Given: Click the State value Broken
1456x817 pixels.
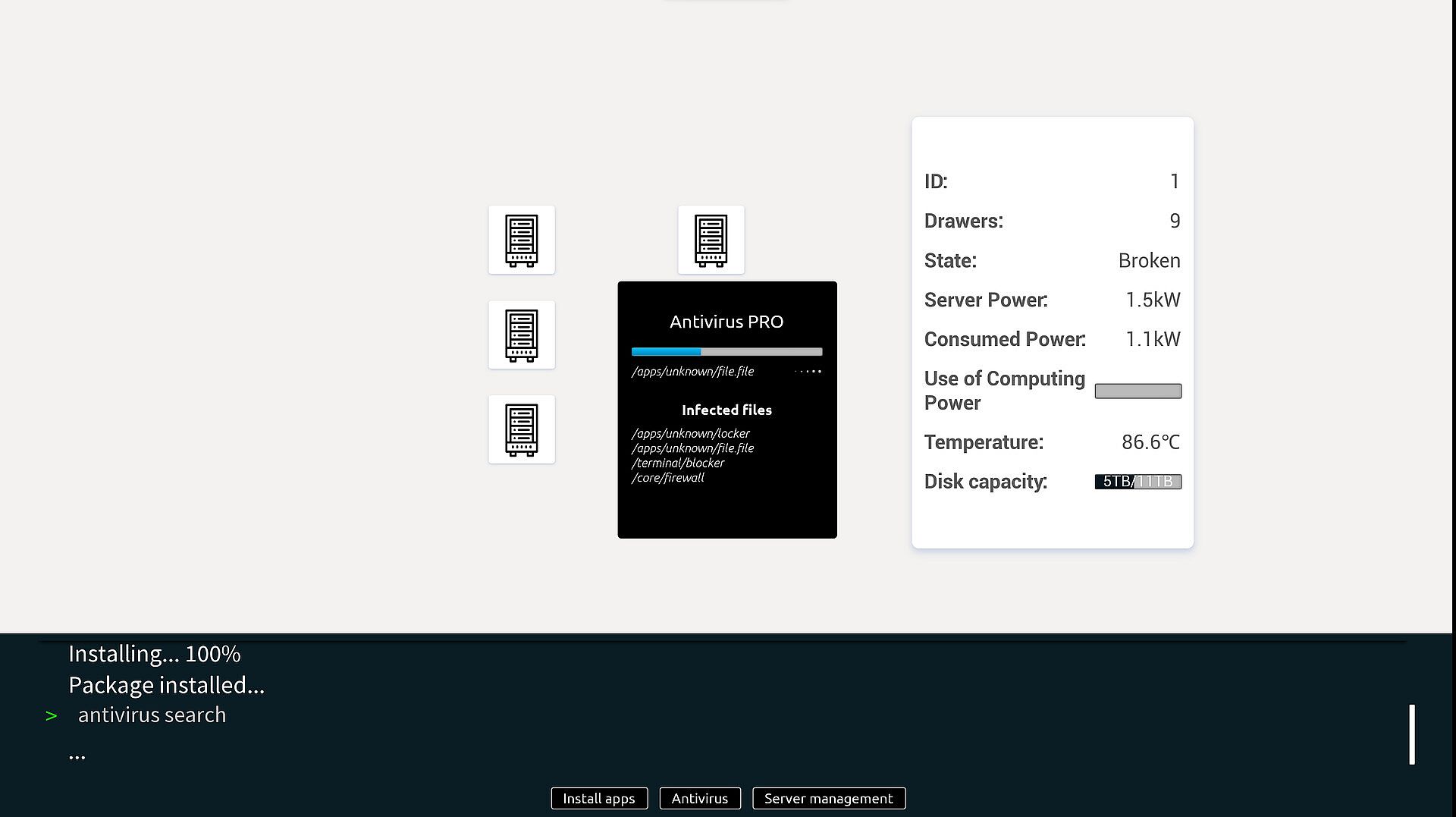Looking at the screenshot, I should click(1150, 261).
